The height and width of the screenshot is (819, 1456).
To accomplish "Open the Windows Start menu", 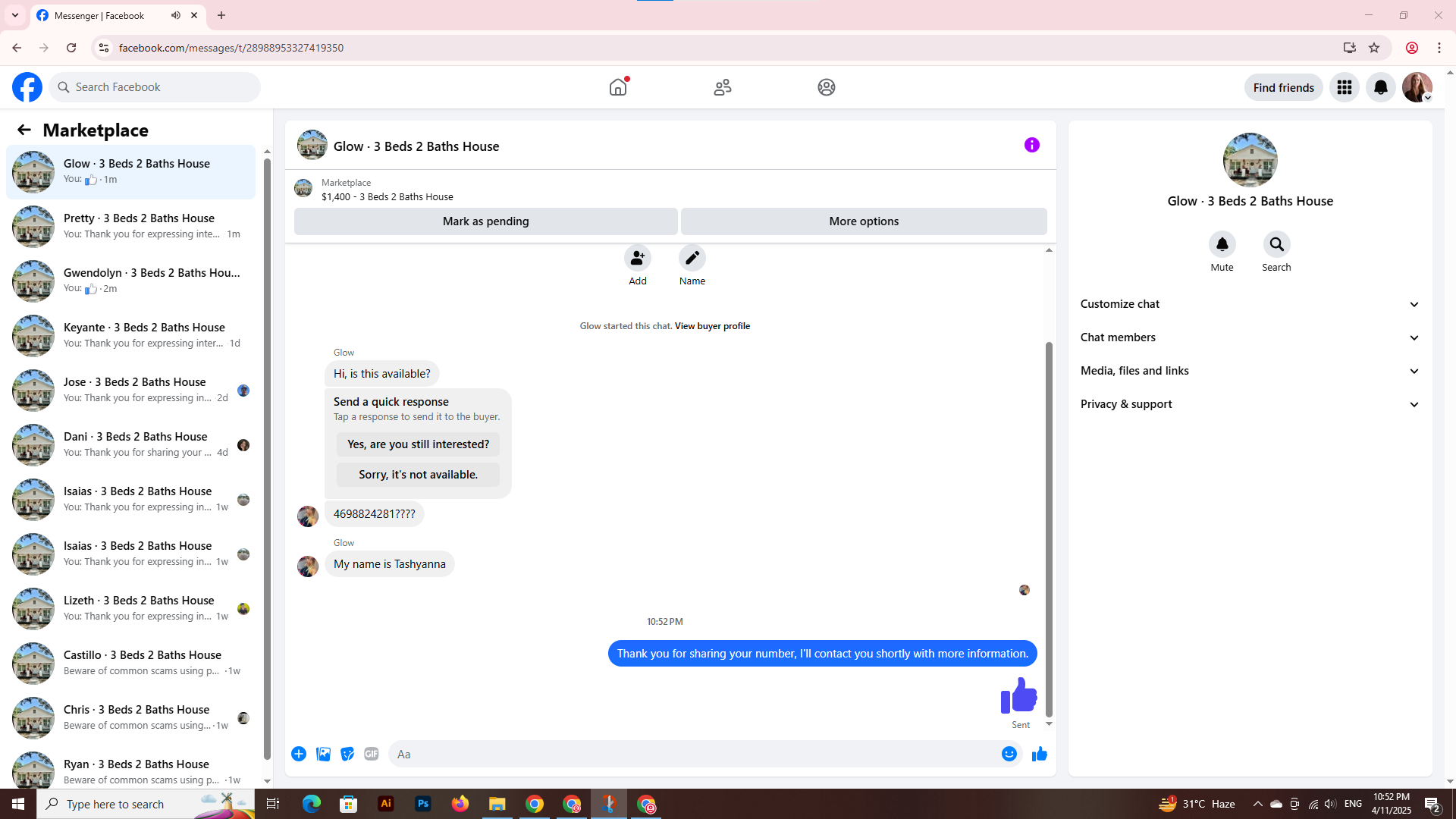I will click(18, 804).
